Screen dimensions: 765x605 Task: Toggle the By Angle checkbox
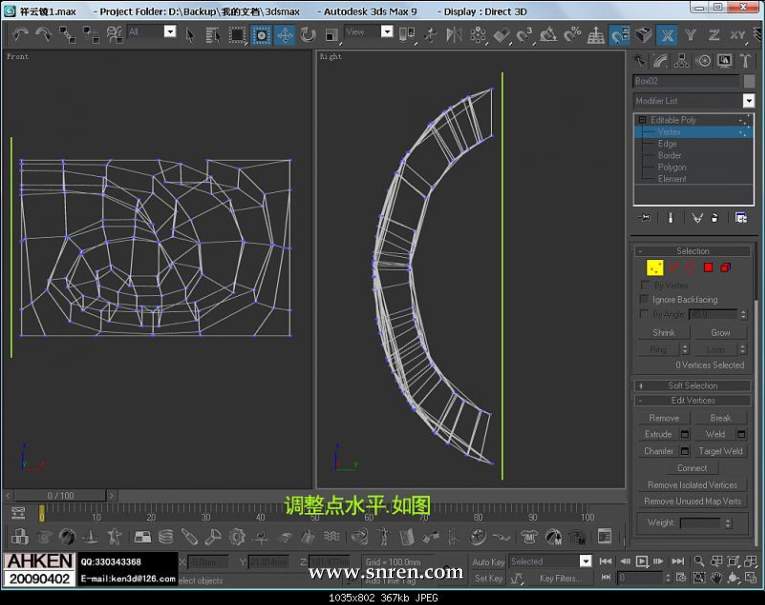644,314
